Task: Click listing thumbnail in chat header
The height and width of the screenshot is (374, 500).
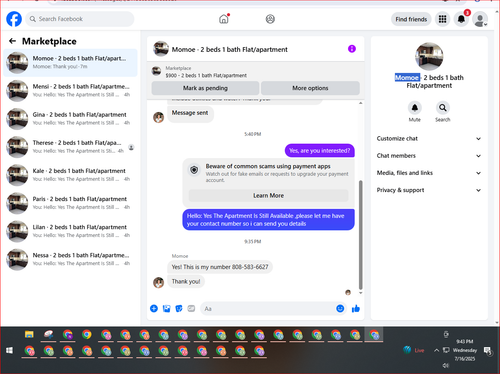Action: click(x=161, y=49)
